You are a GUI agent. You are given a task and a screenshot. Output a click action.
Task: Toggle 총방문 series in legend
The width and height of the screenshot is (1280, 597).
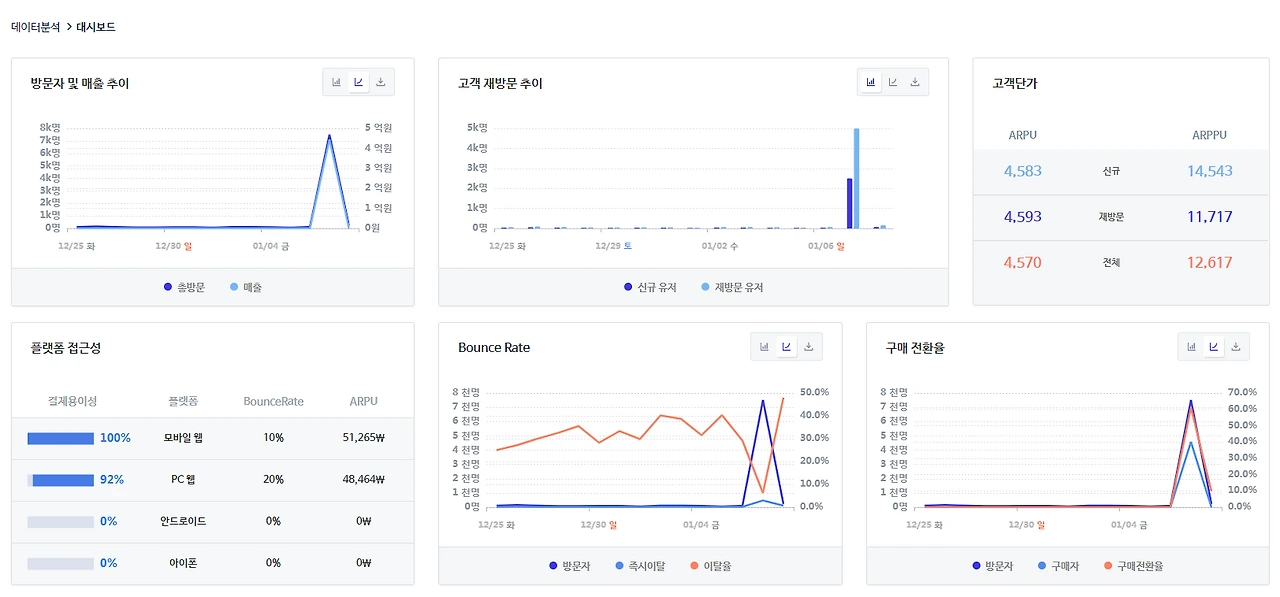pos(184,287)
